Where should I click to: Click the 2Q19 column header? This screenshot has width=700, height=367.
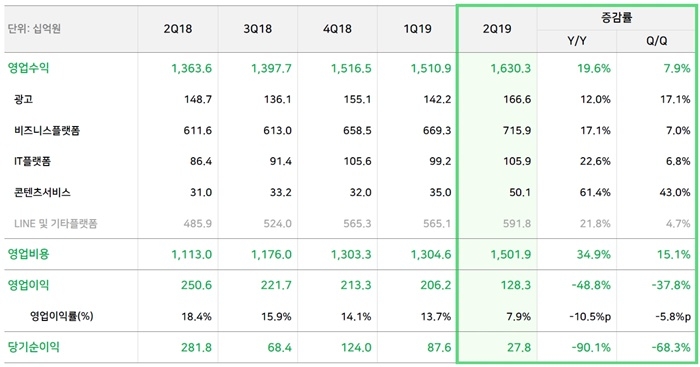(497, 29)
